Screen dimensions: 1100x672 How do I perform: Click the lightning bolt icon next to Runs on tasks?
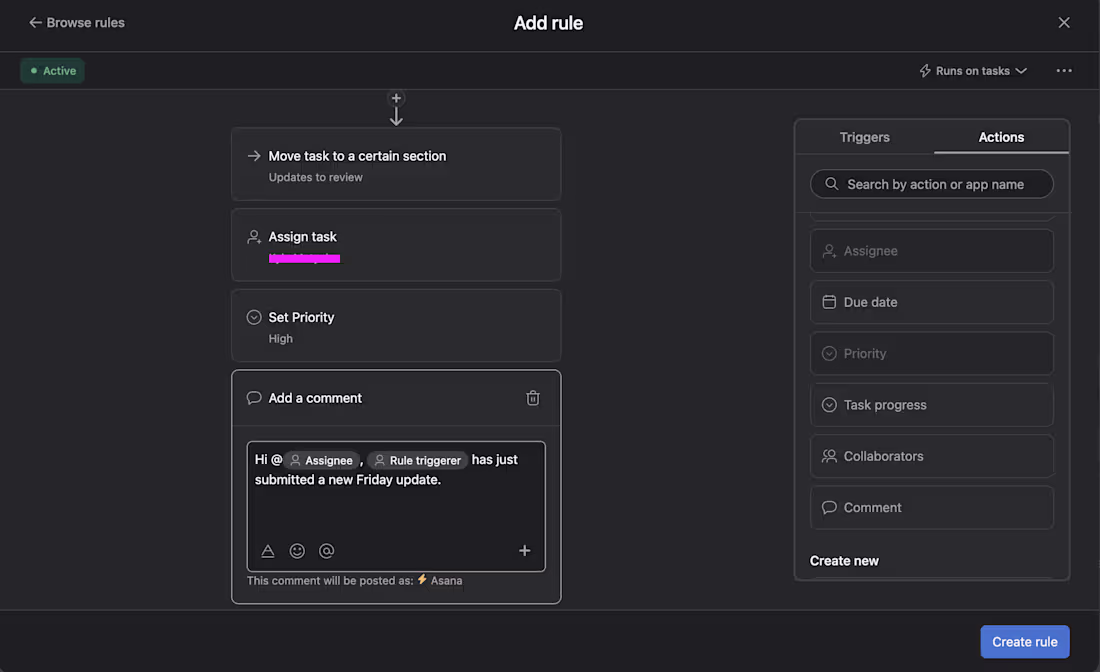[x=923, y=70]
